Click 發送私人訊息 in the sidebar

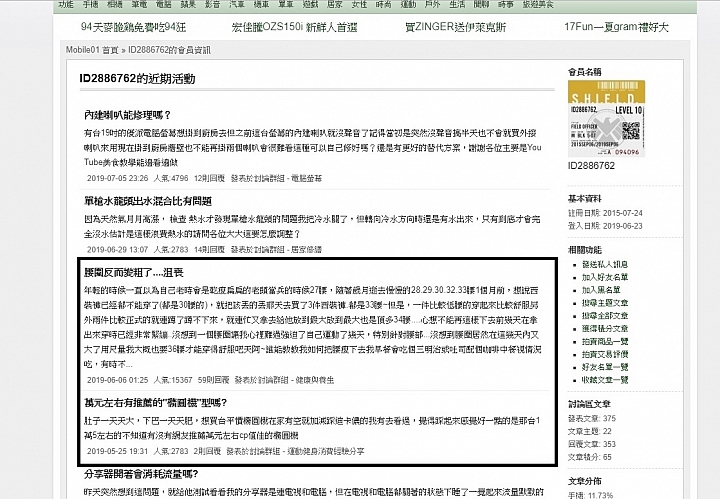tap(605, 264)
